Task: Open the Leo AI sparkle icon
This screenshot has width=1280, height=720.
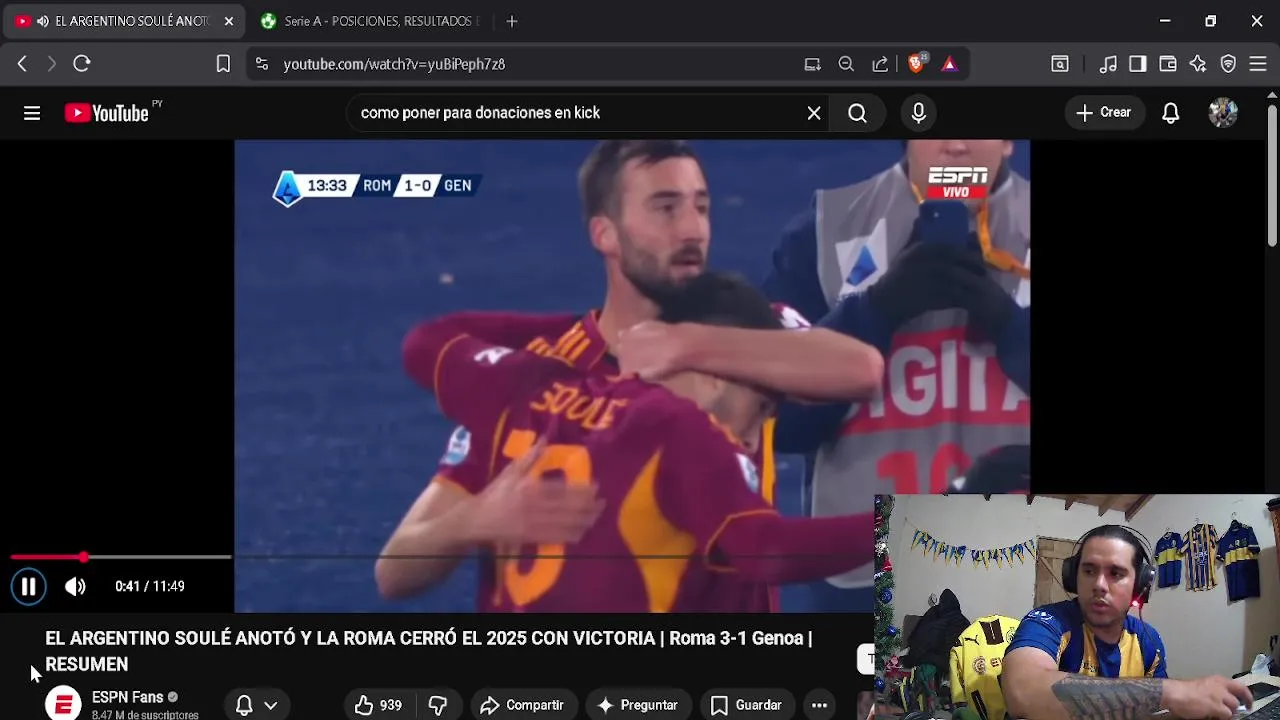Action: point(1198,64)
